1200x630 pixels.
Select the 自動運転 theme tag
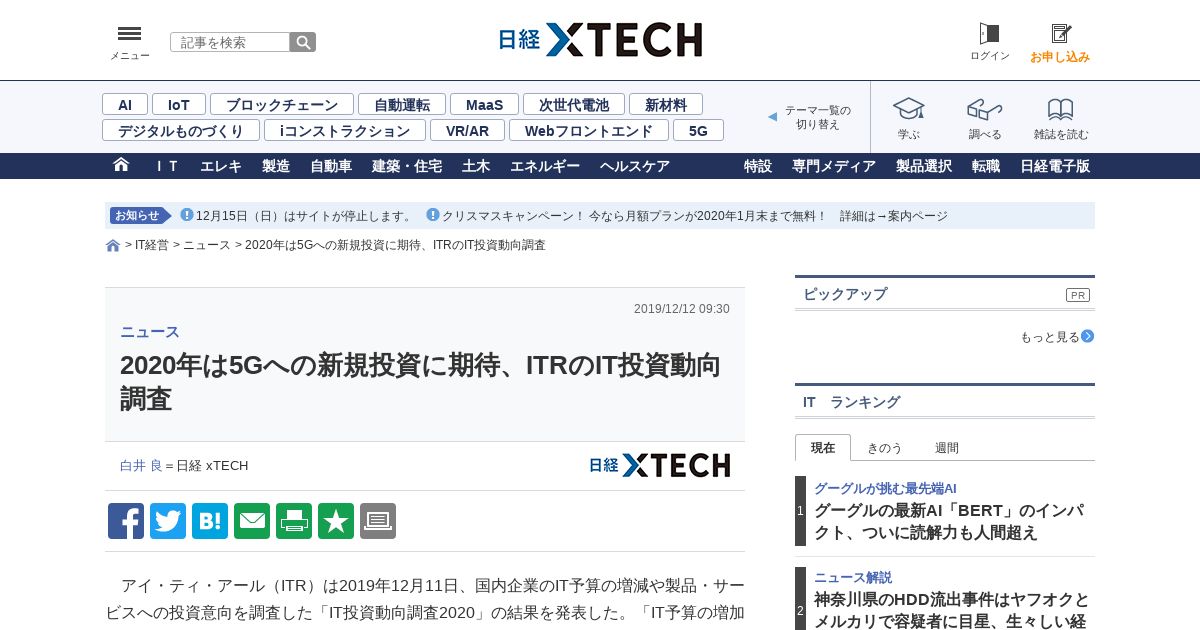coord(402,104)
